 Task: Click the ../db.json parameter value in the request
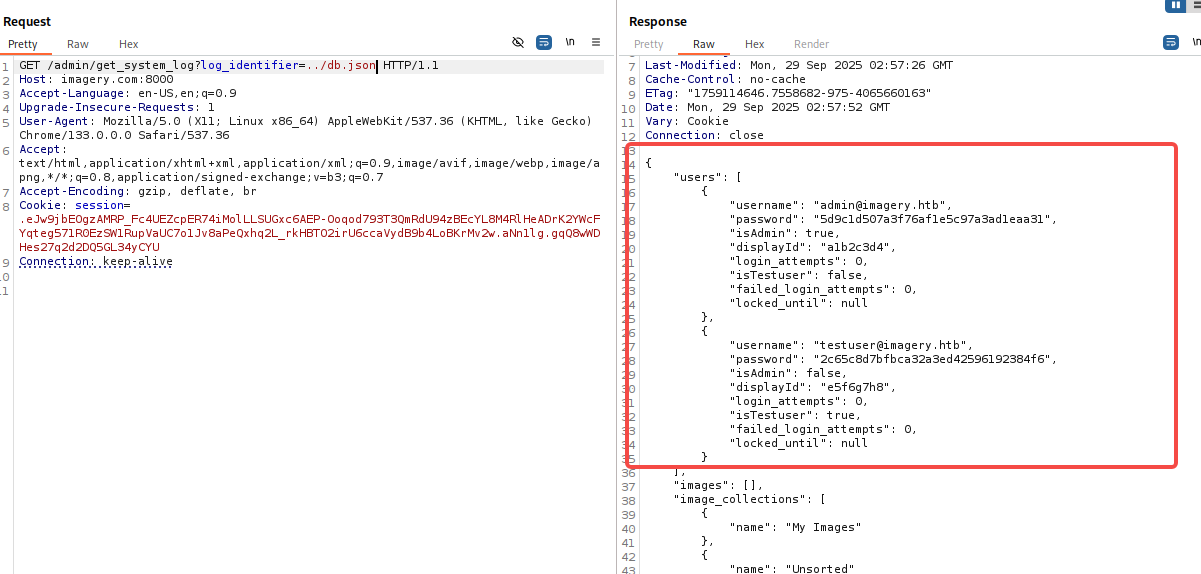342,66
